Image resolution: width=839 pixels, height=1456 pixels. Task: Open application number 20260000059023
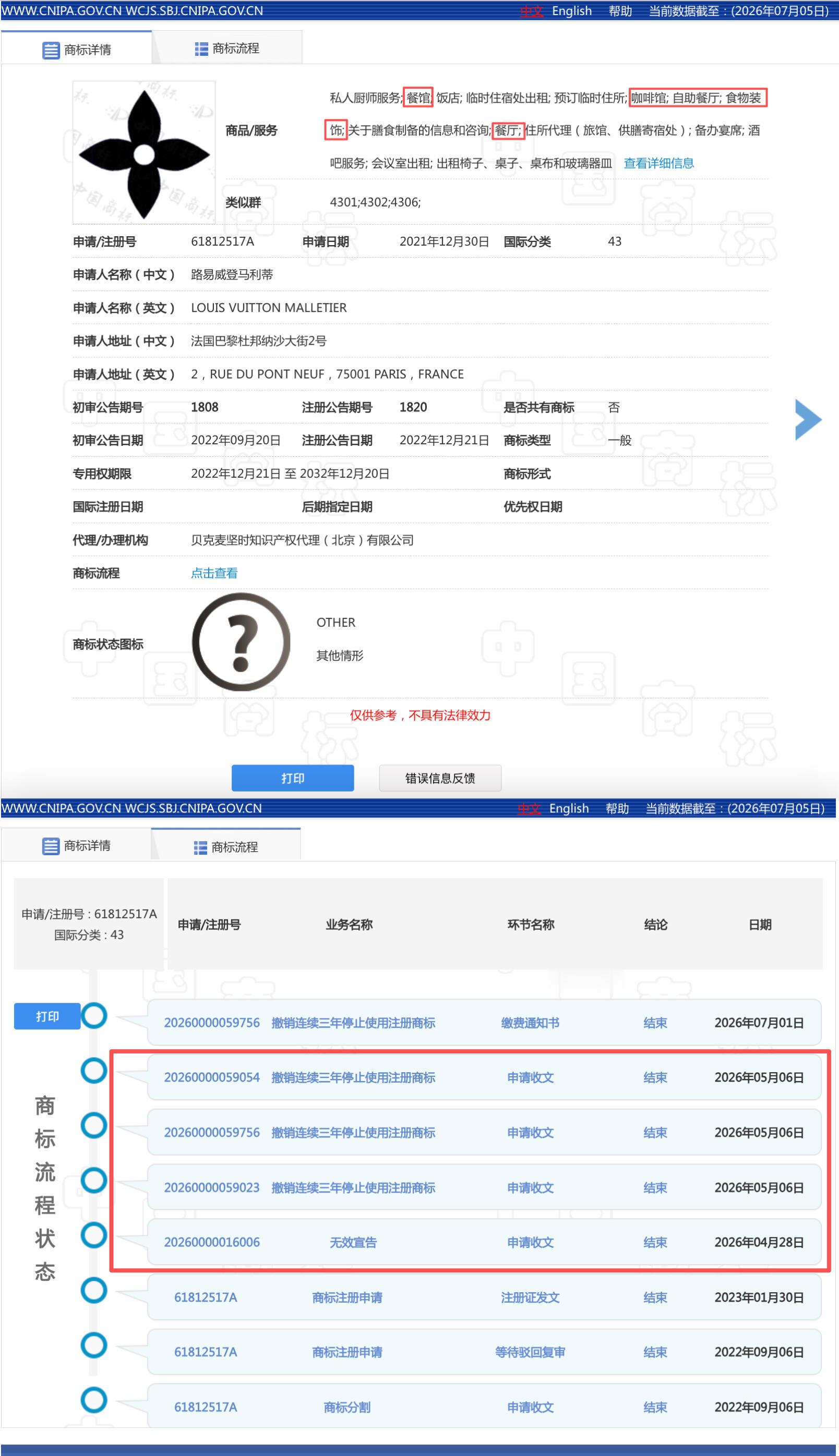coord(212,1187)
